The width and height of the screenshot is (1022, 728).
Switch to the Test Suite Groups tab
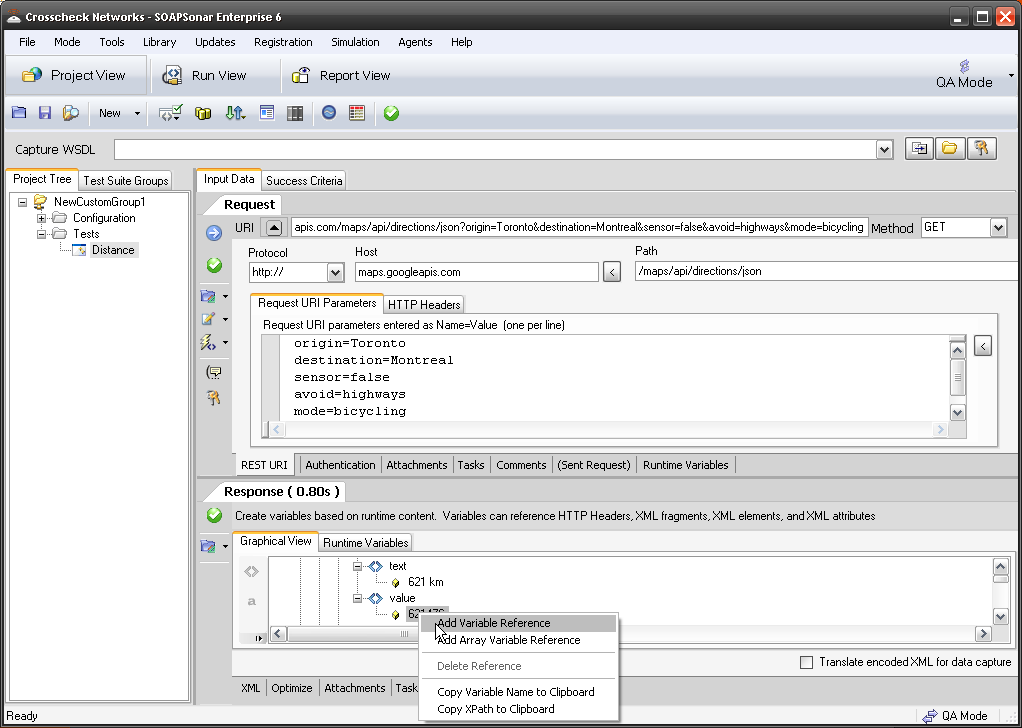[x=126, y=181]
